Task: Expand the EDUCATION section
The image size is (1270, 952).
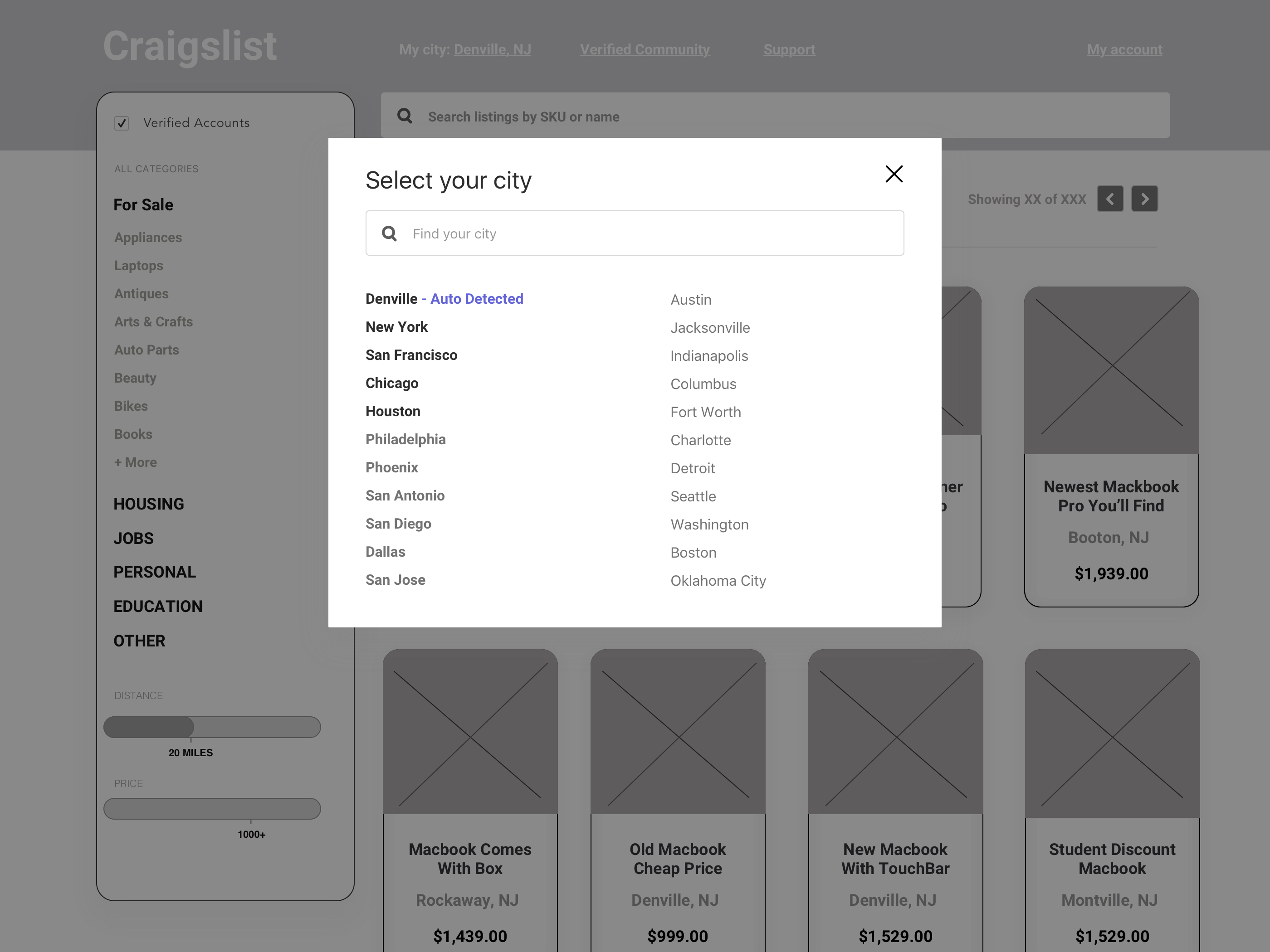Action: [158, 607]
